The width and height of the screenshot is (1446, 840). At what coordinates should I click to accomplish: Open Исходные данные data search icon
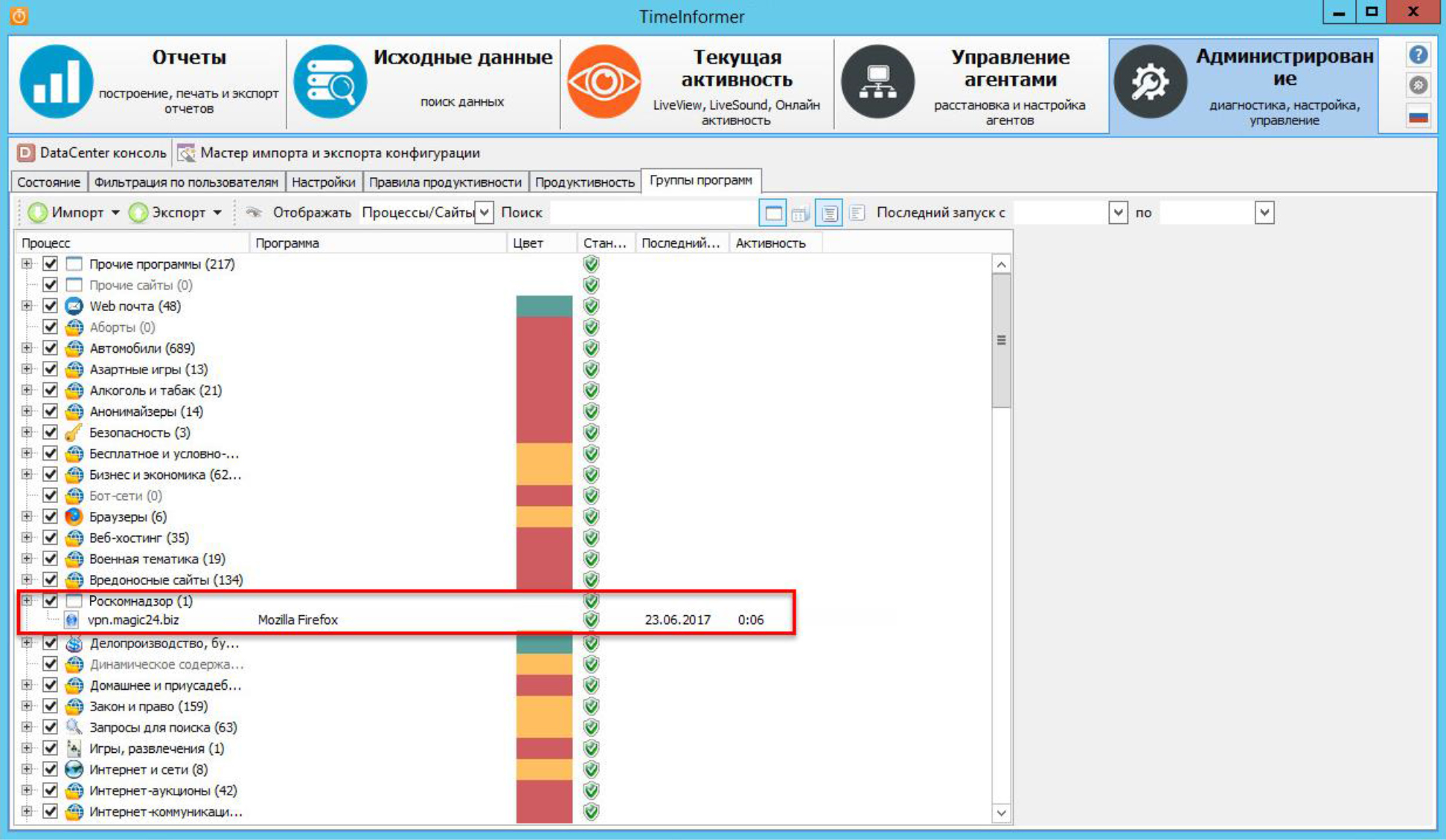pyautogui.click(x=330, y=81)
